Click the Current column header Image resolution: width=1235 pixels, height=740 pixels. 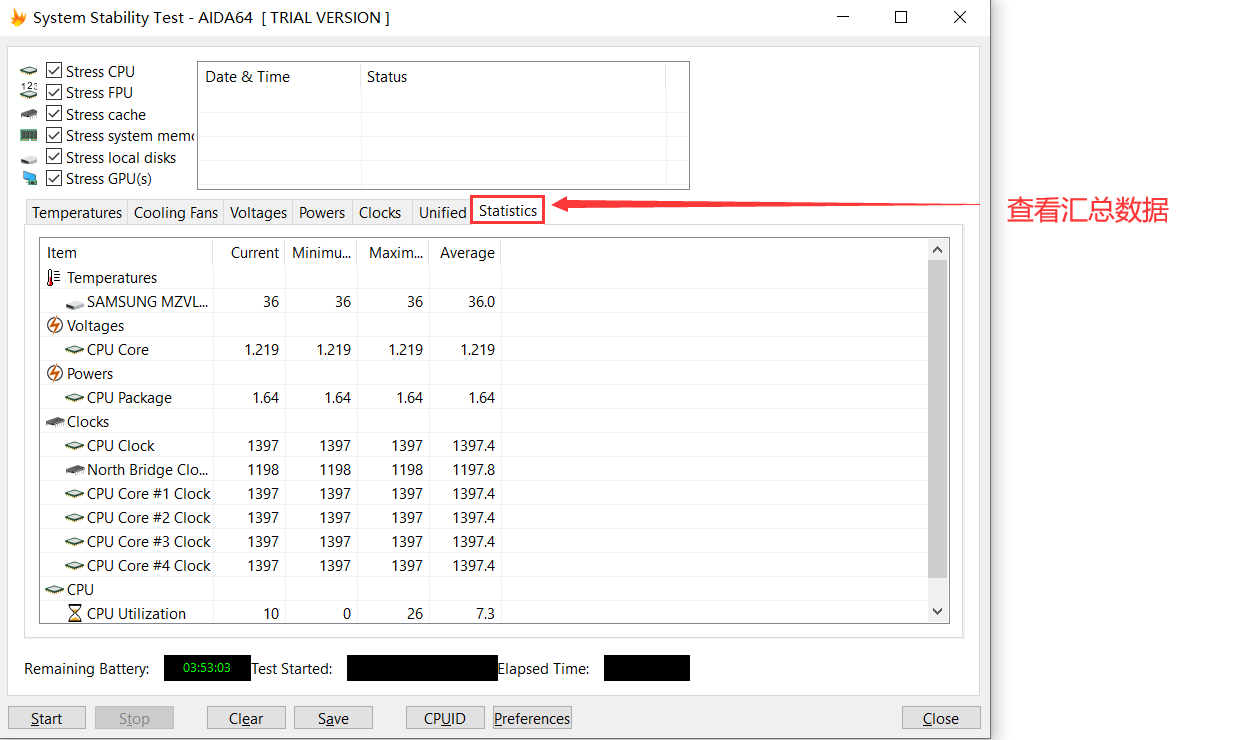(x=249, y=253)
